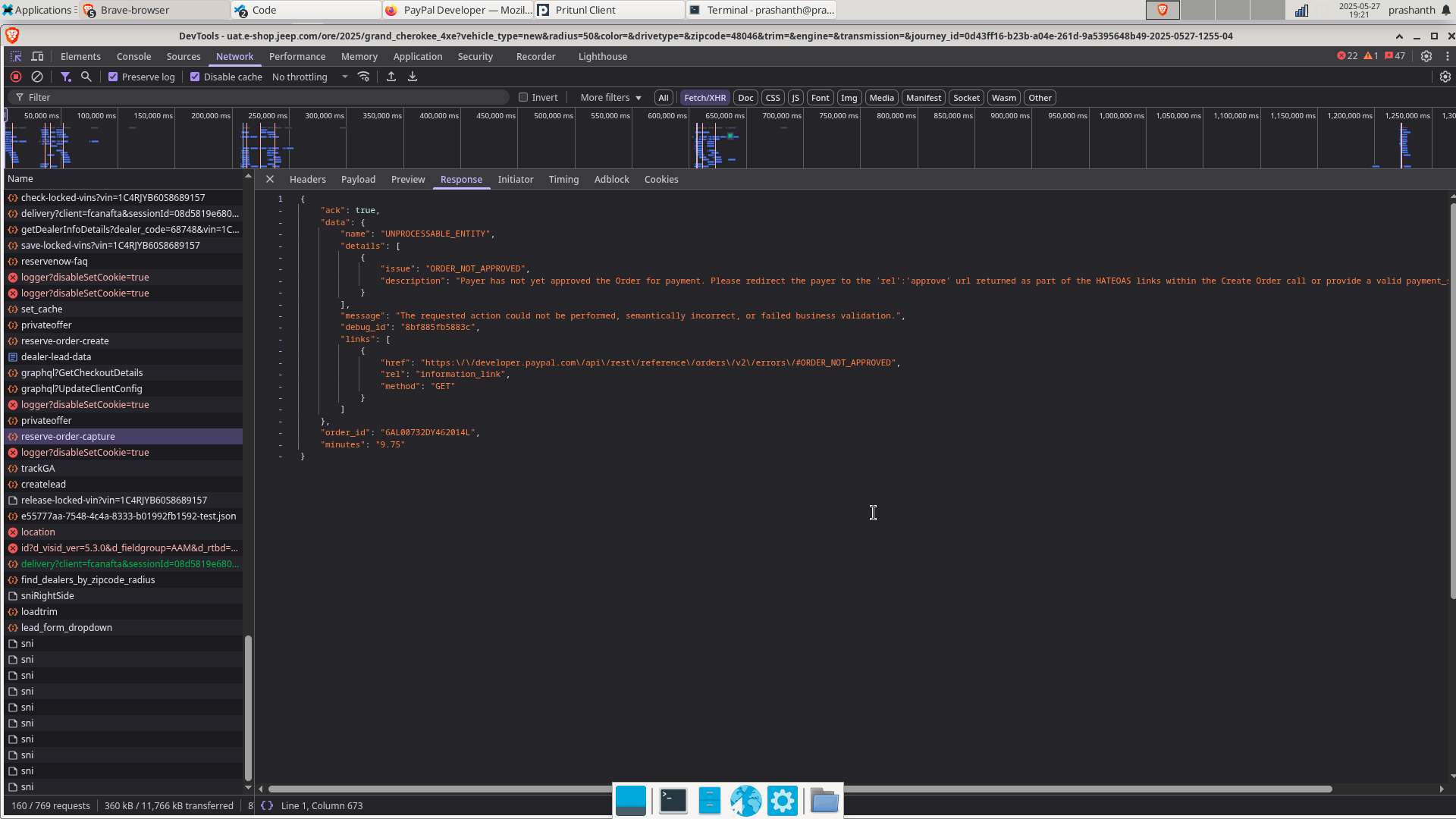Switch to the Console panel tab
The height and width of the screenshot is (819, 1456).
click(133, 56)
